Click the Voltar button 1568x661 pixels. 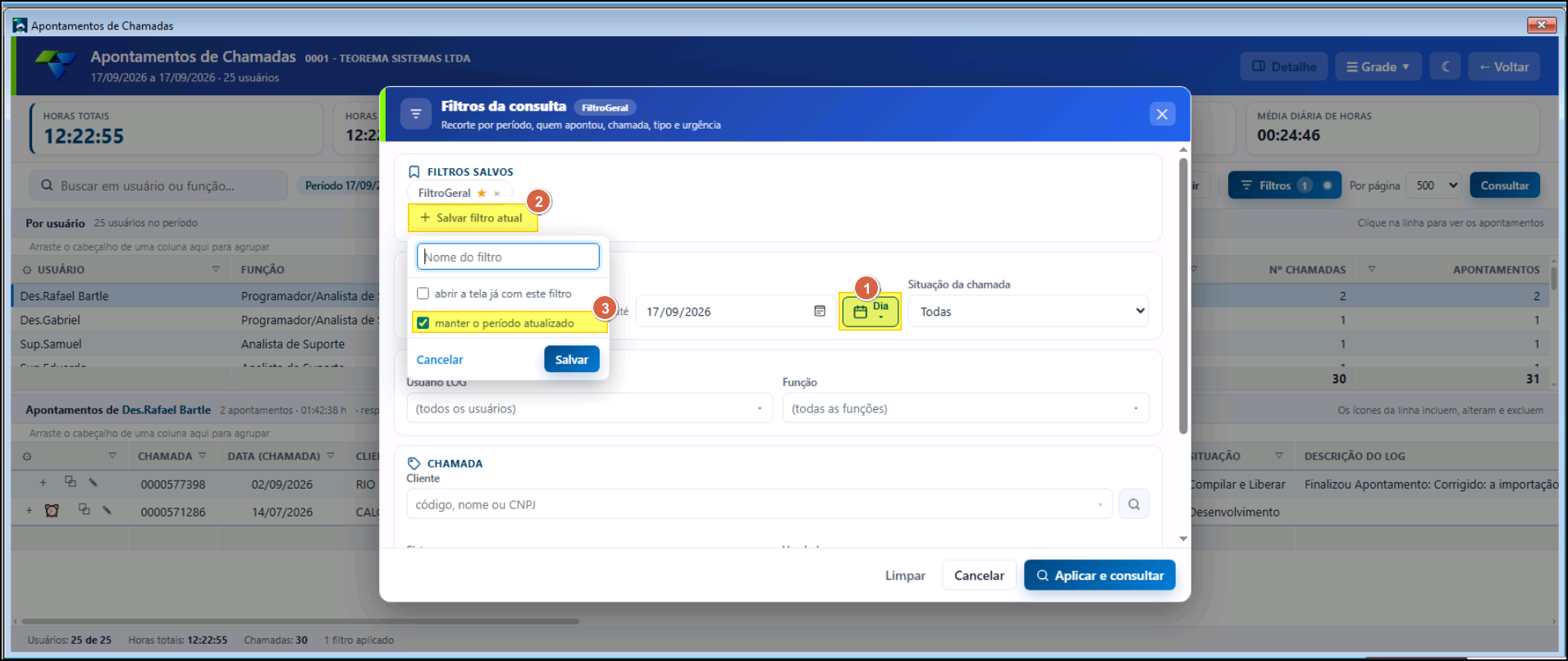(1504, 66)
